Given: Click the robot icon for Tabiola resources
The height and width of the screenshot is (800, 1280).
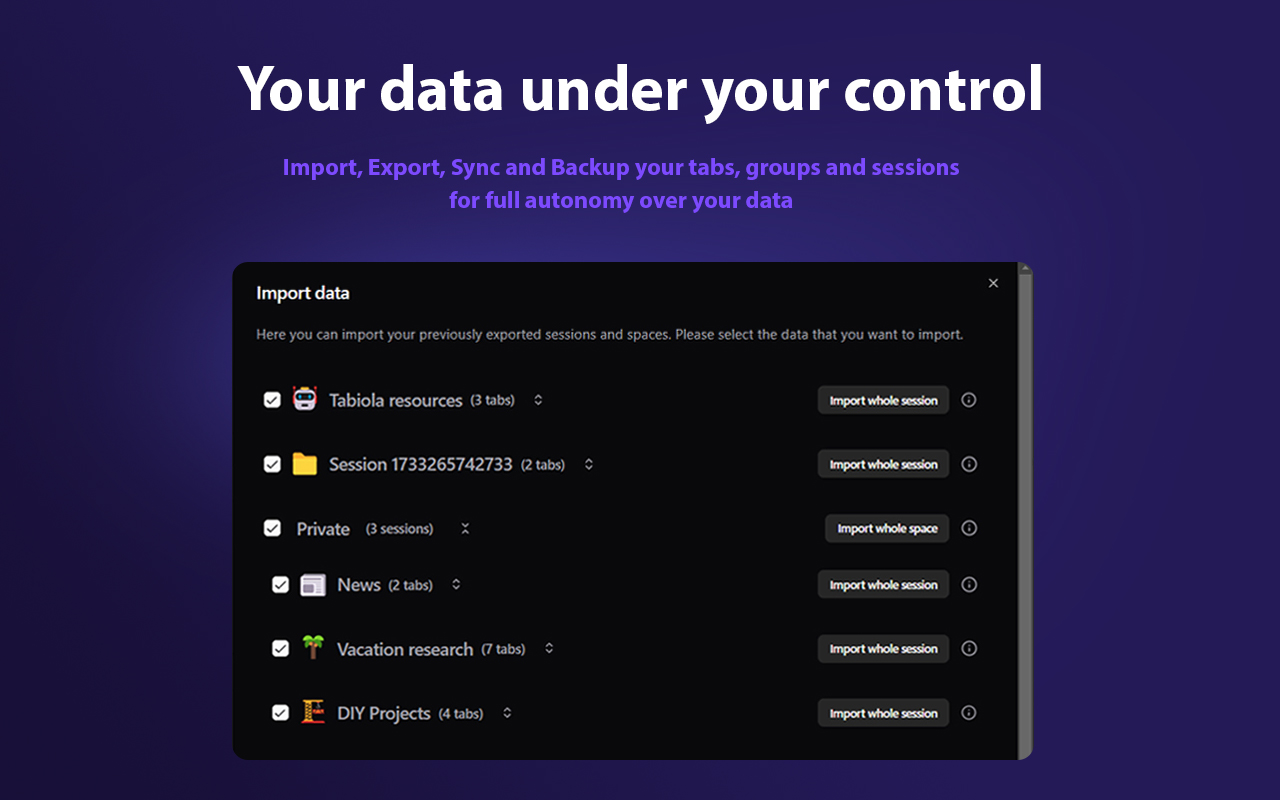Looking at the screenshot, I should click(304, 399).
